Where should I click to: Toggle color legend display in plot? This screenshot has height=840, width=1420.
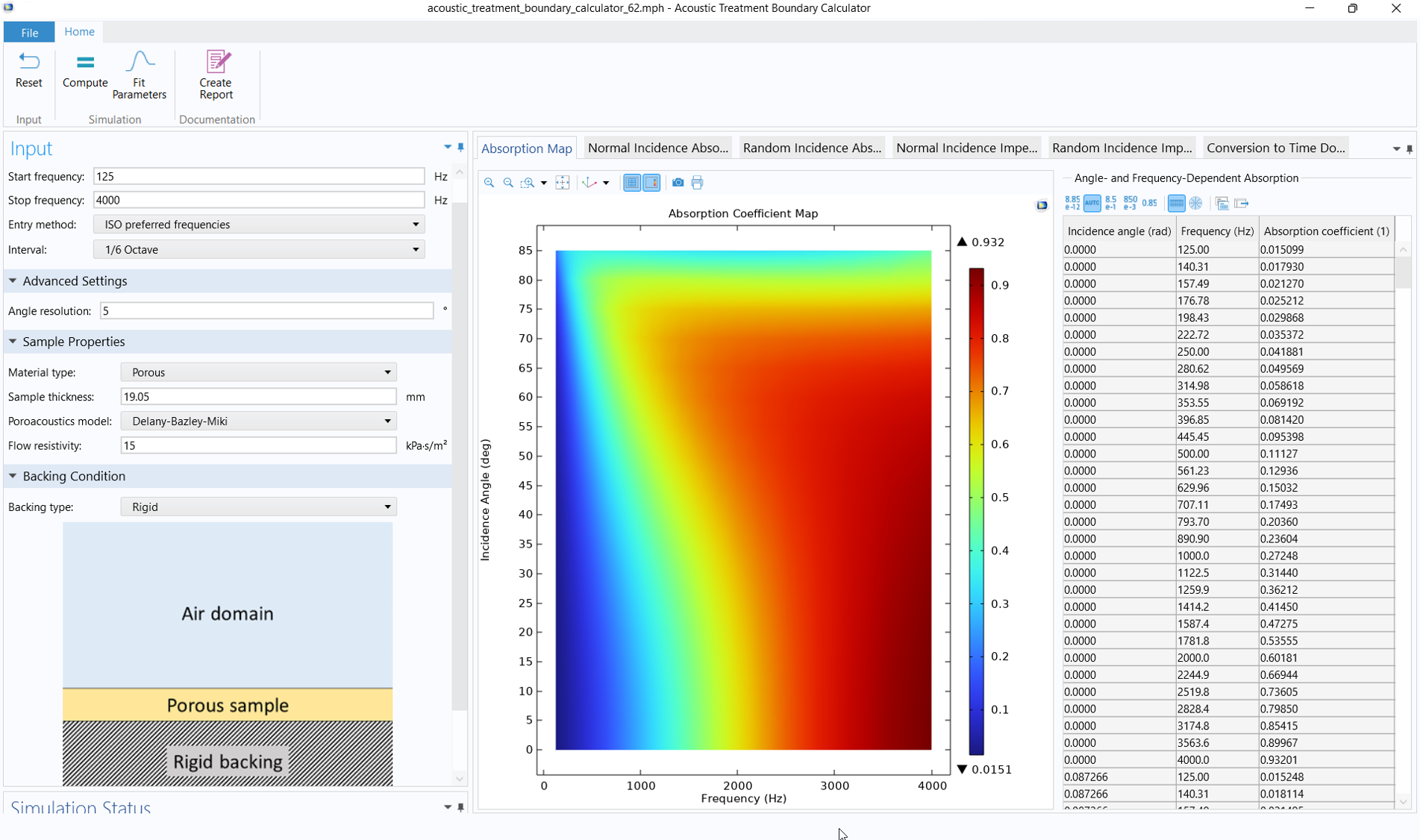[651, 183]
